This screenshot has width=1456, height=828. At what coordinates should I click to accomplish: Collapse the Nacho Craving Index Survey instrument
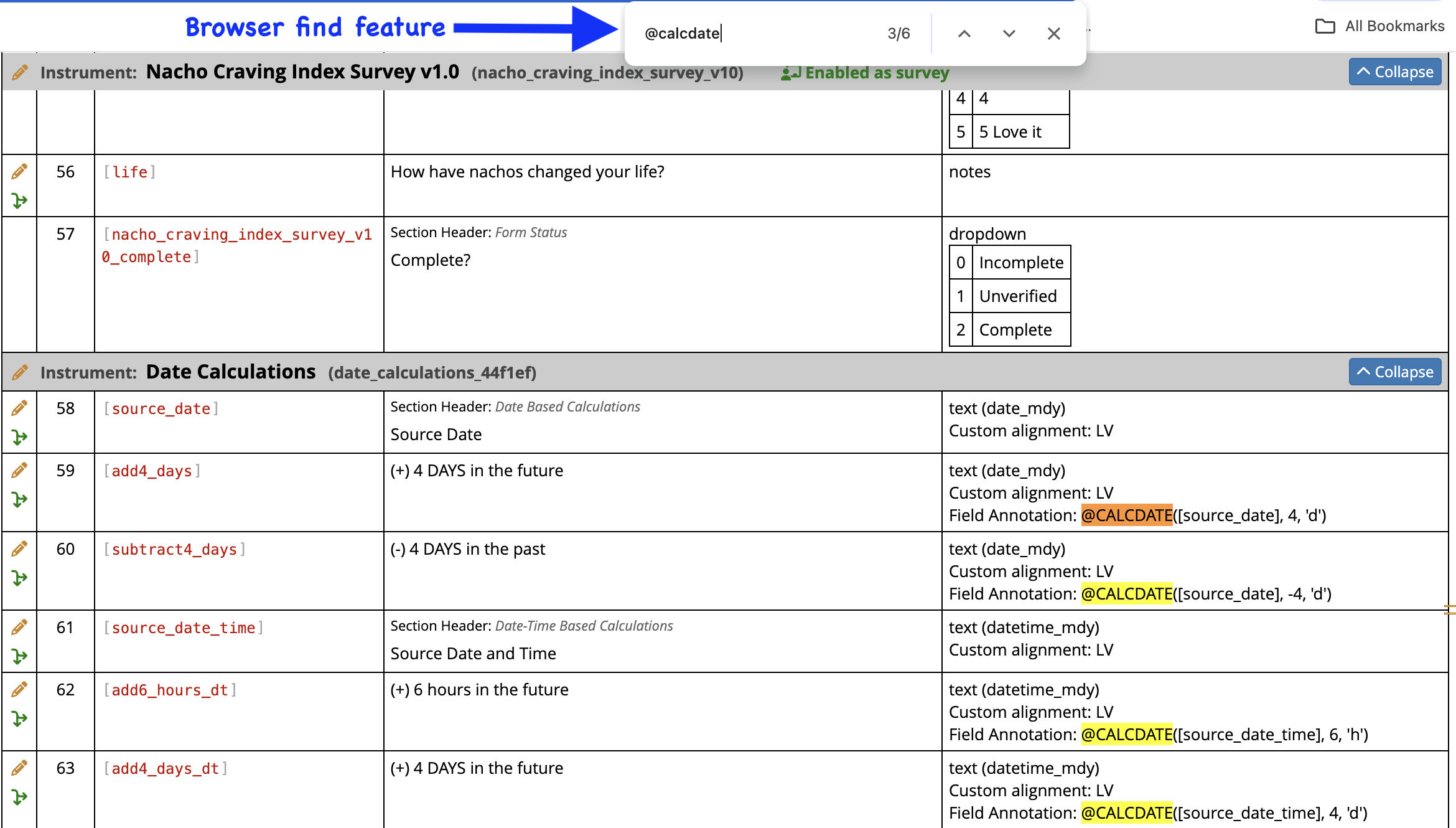[1395, 72]
